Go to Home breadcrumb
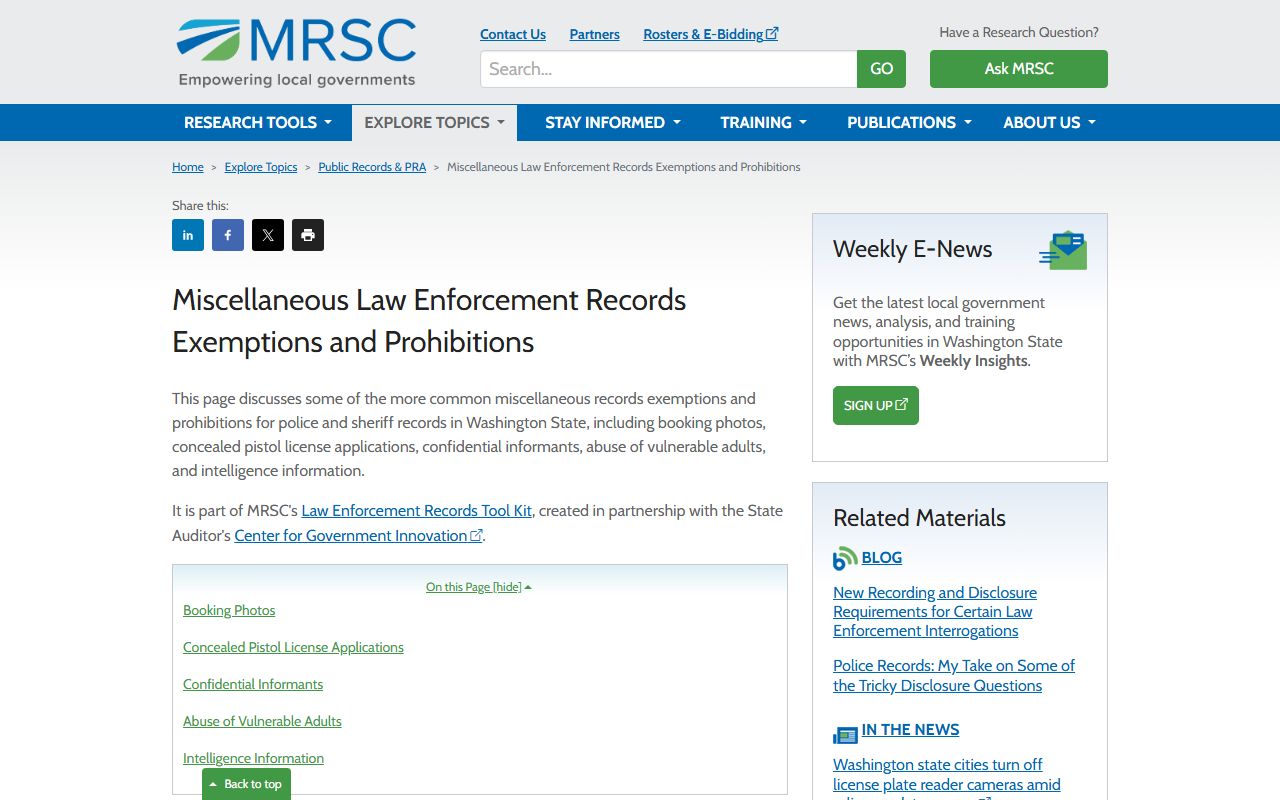 [x=188, y=167]
